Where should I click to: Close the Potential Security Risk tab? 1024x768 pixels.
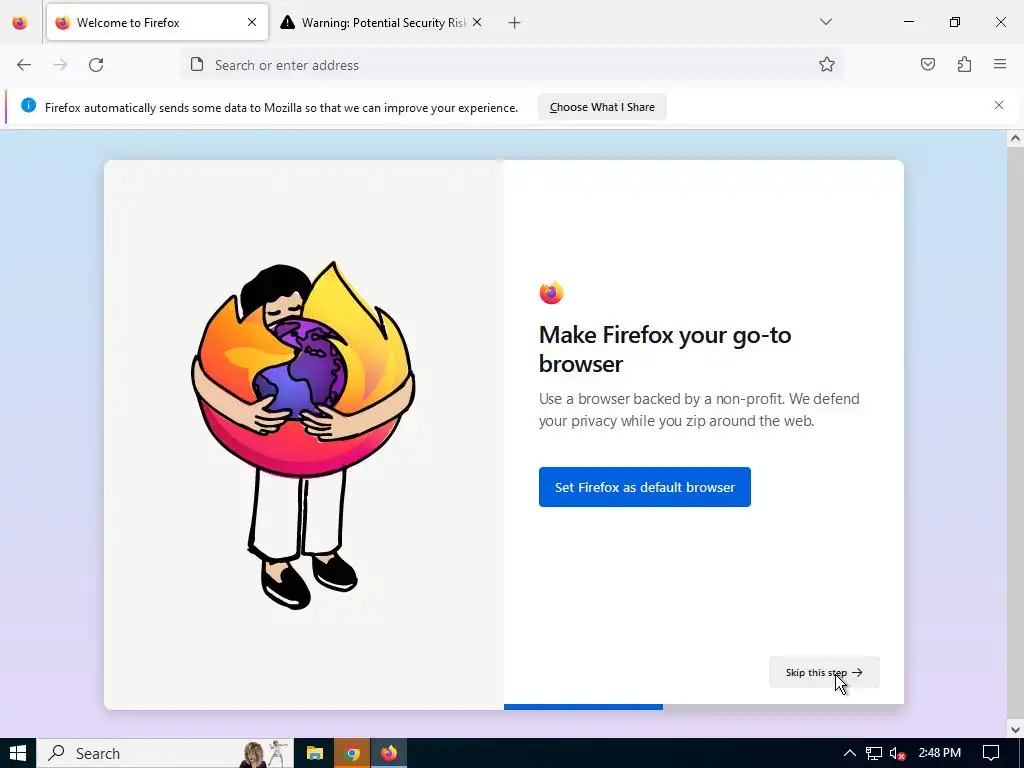pos(477,22)
